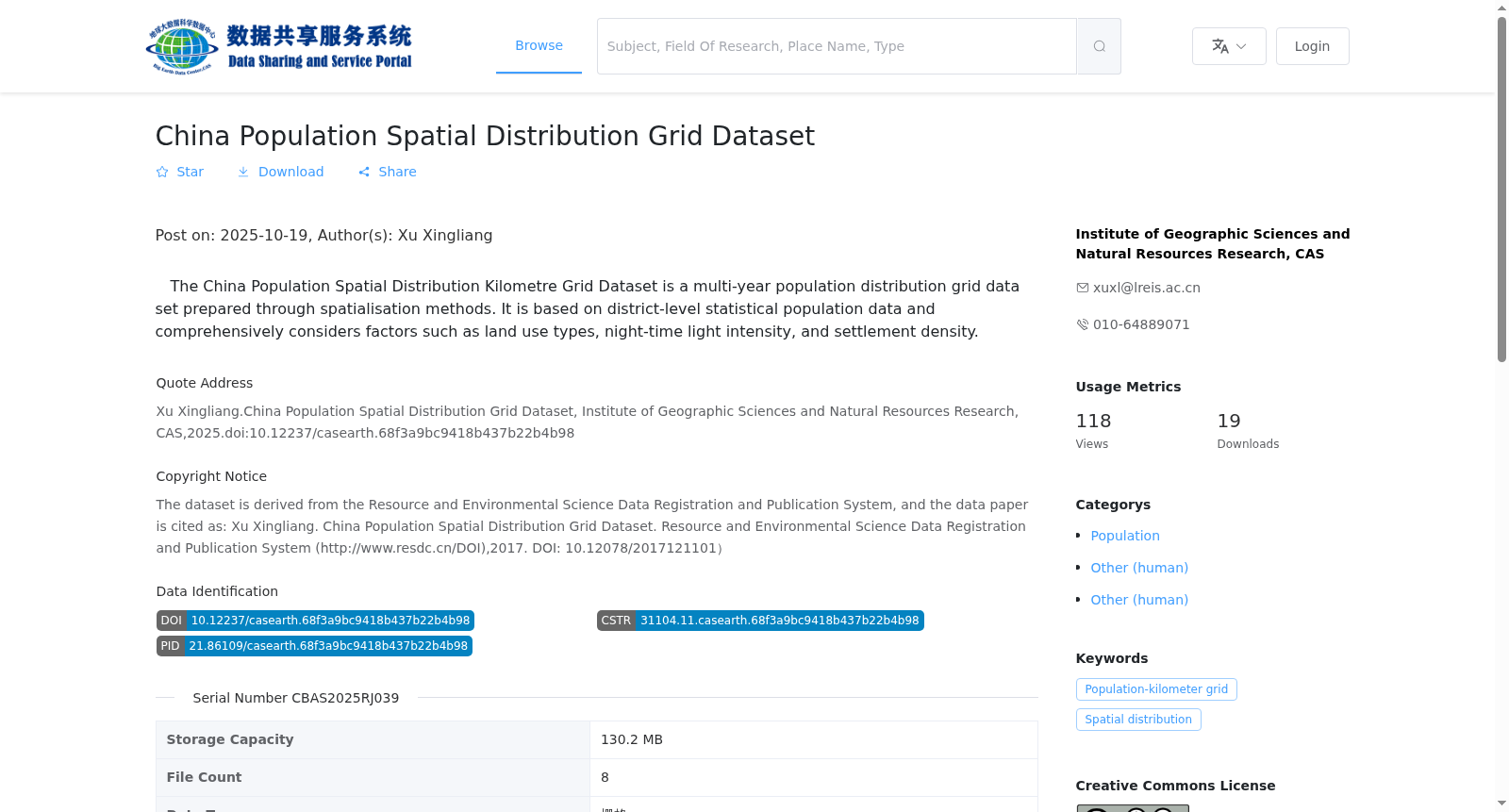
Task: Click email address xuxl@lreis.ac.cn
Action: coord(1146,288)
